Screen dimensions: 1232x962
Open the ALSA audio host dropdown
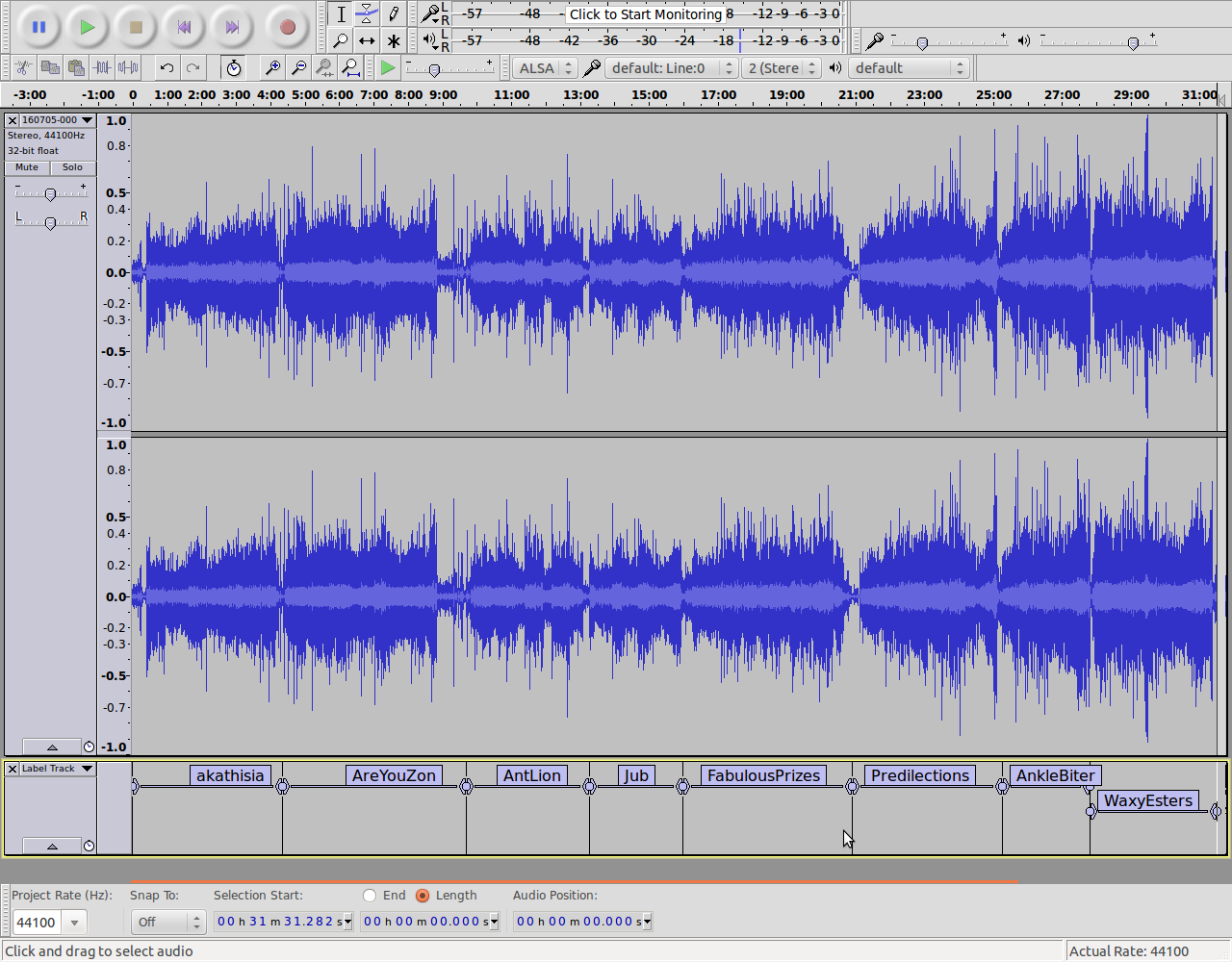click(x=545, y=68)
